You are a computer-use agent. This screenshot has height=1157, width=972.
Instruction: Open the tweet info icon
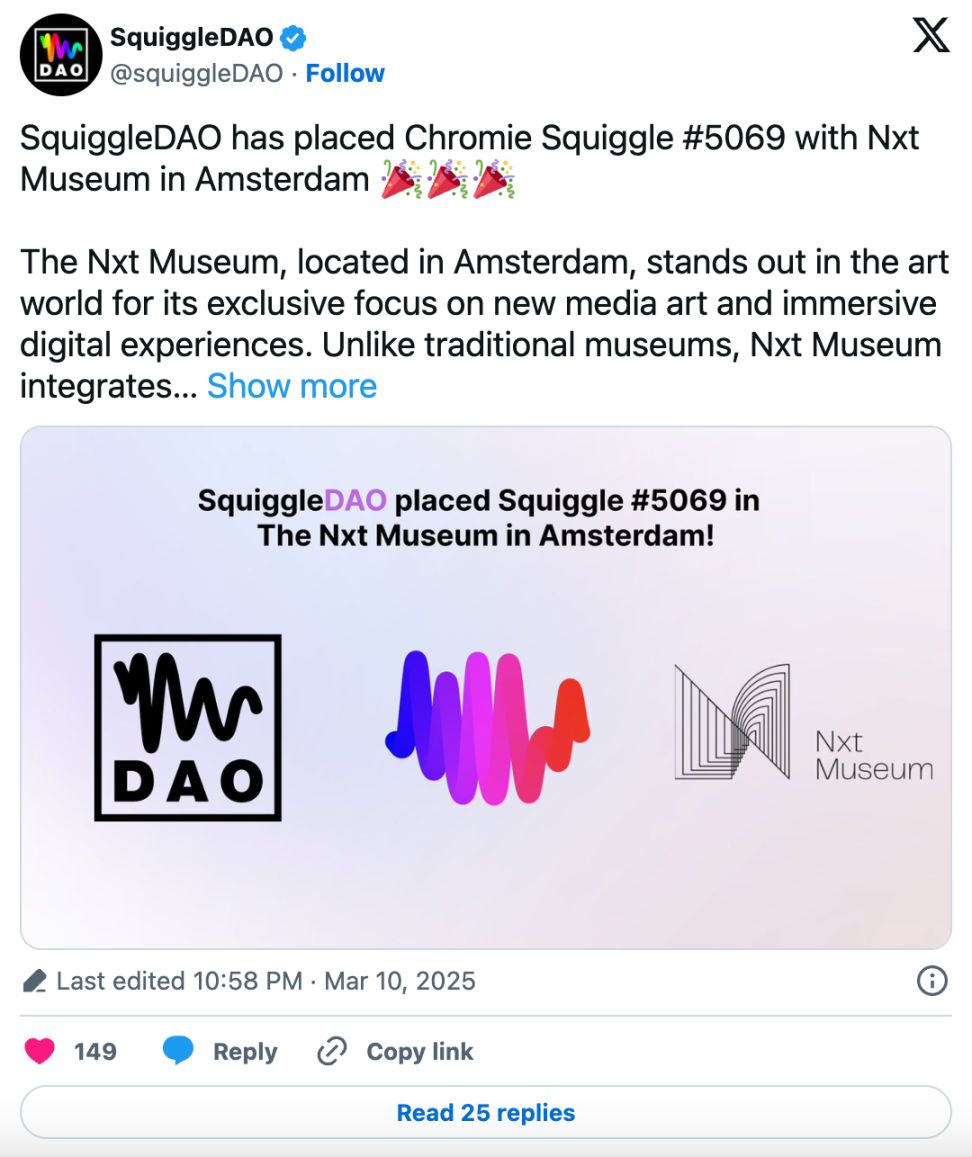tap(931, 981)
